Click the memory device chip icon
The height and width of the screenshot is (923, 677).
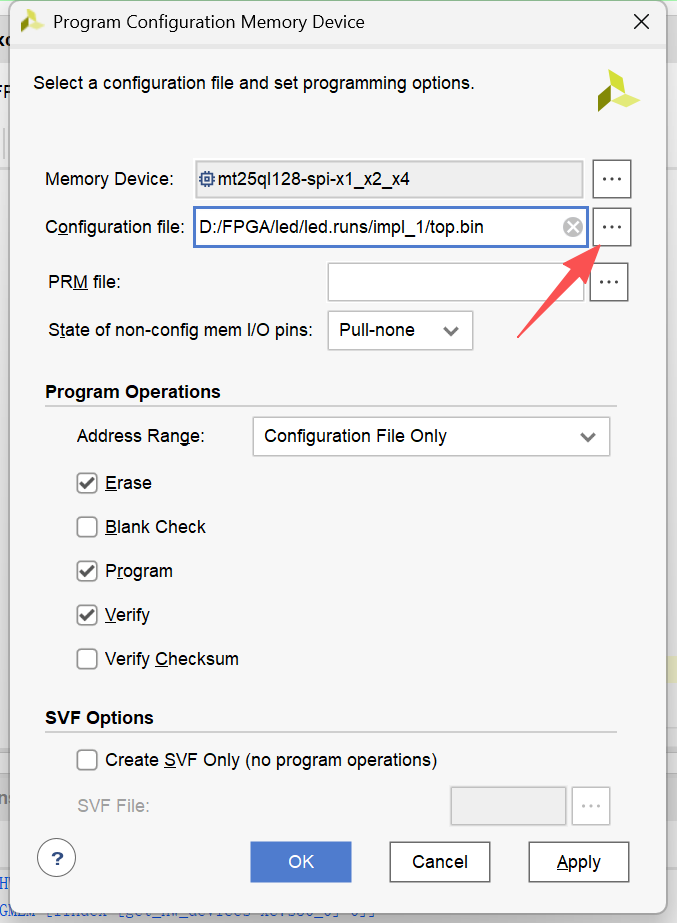pyautogui.click(x=207, y=180)
